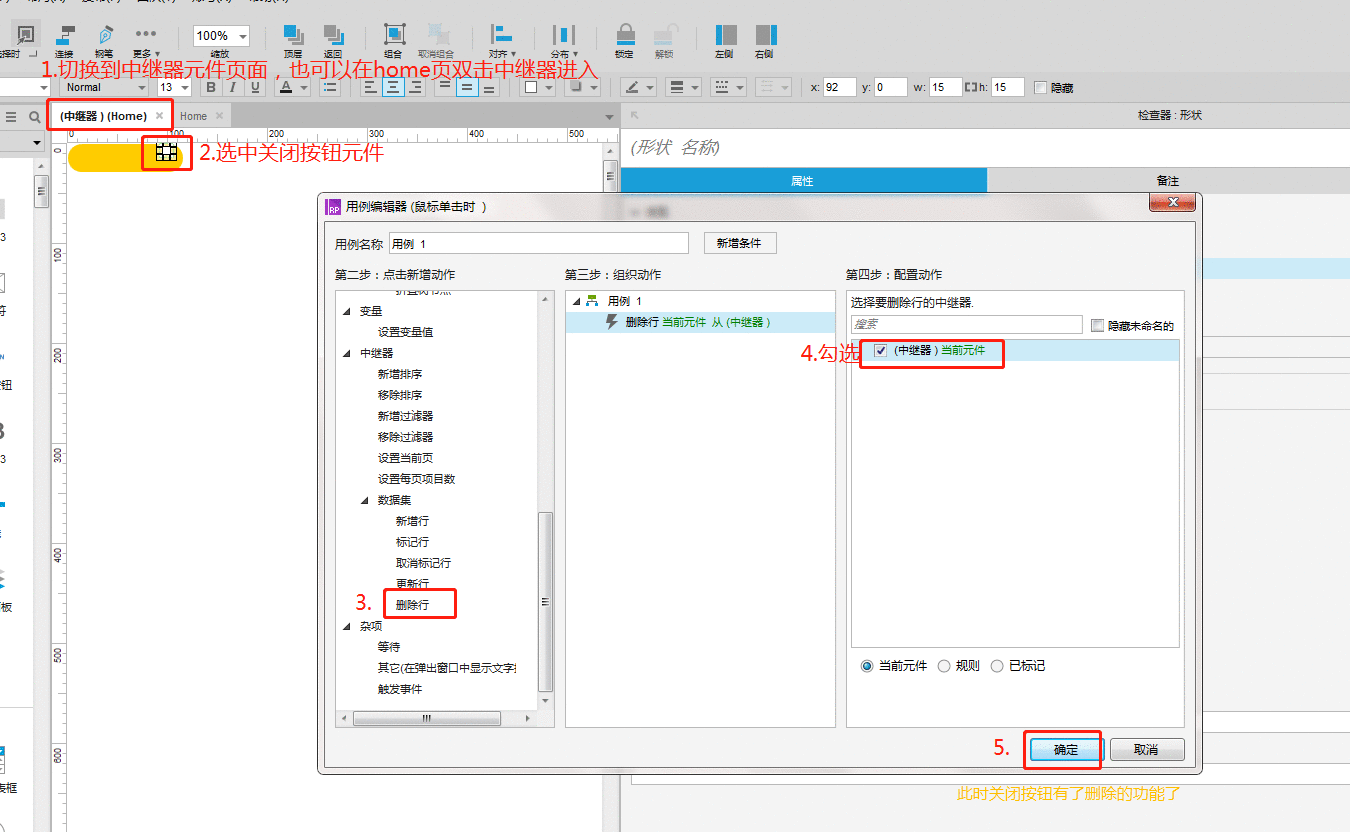Toggle italic text formatting
Screen dimensions: 1350x832
pos(233,87)
